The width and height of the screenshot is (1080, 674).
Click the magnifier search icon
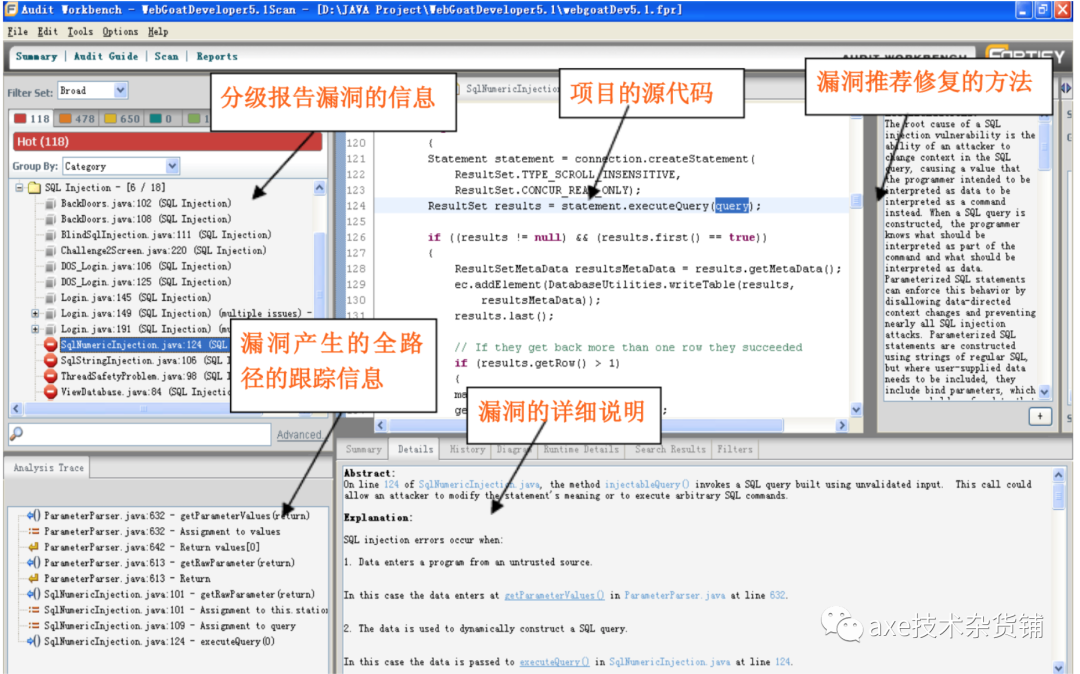17,434
